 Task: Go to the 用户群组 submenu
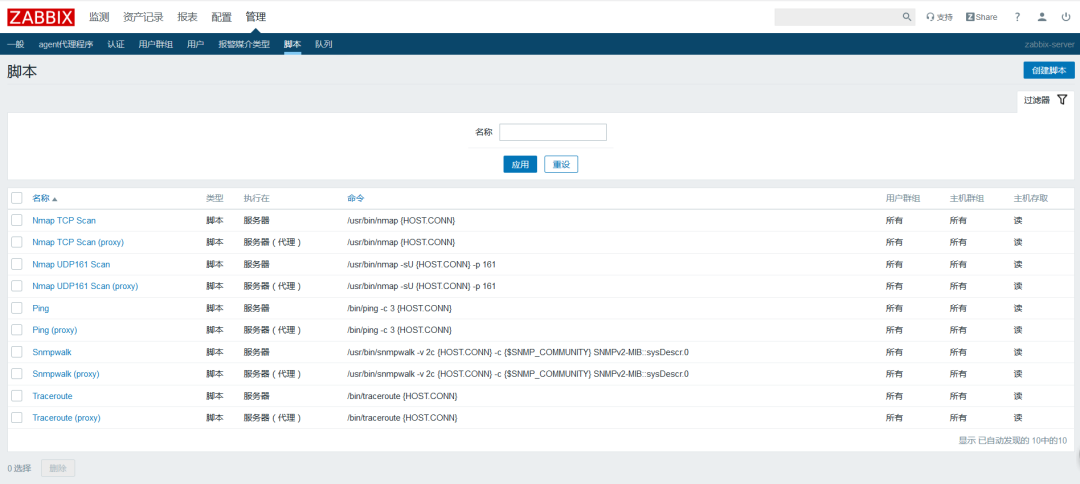tap(156, 44)
